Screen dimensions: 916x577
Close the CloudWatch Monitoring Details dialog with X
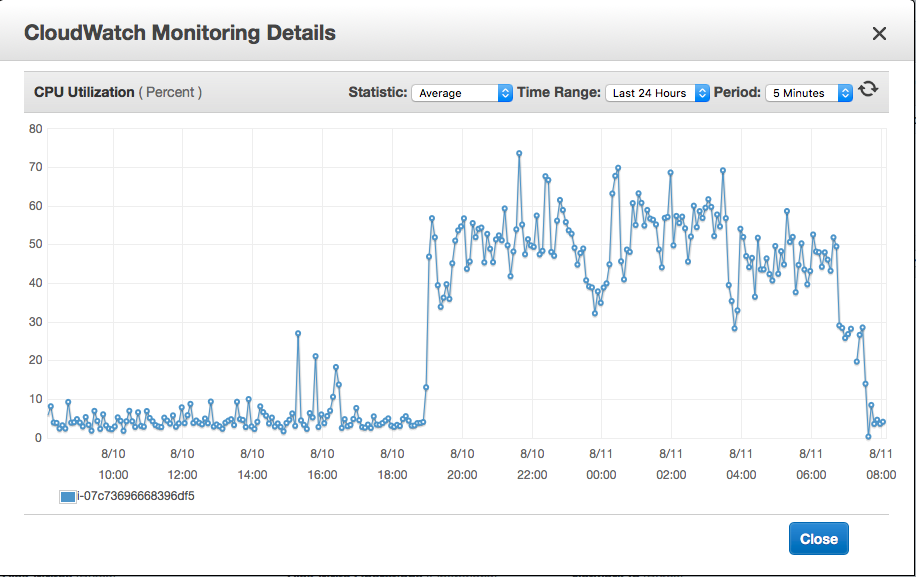pos(879,34)
